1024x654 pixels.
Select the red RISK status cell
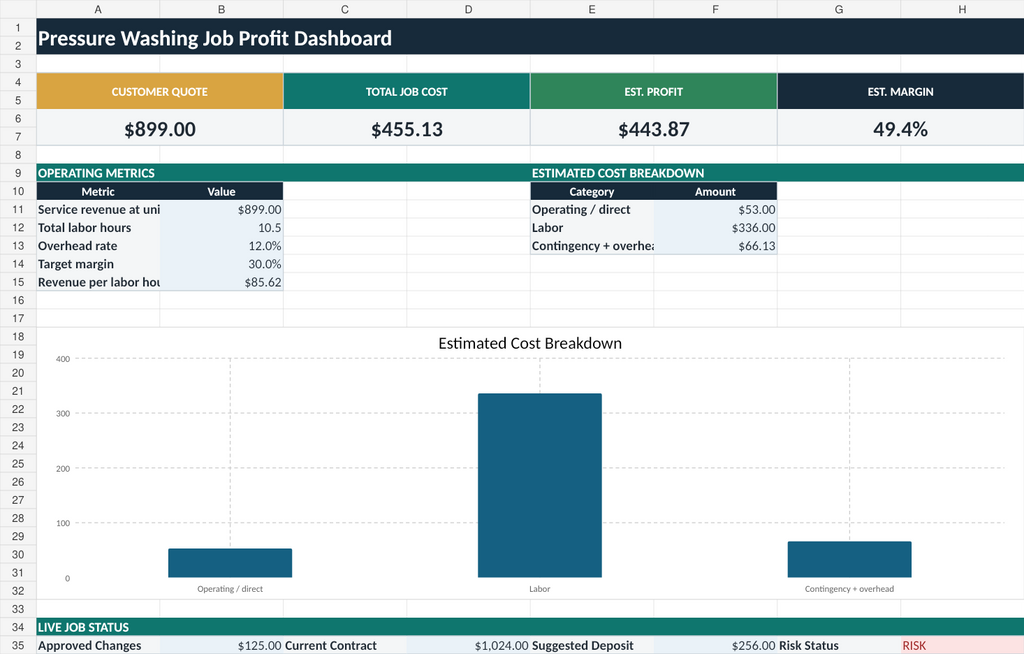(x=962, y=646)
